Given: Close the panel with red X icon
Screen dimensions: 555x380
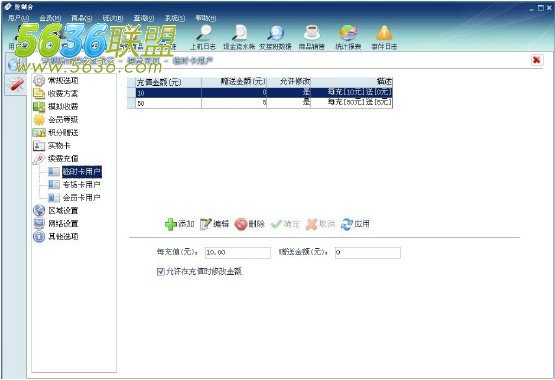Looking at the screenshot, I should tap(537, 60).
